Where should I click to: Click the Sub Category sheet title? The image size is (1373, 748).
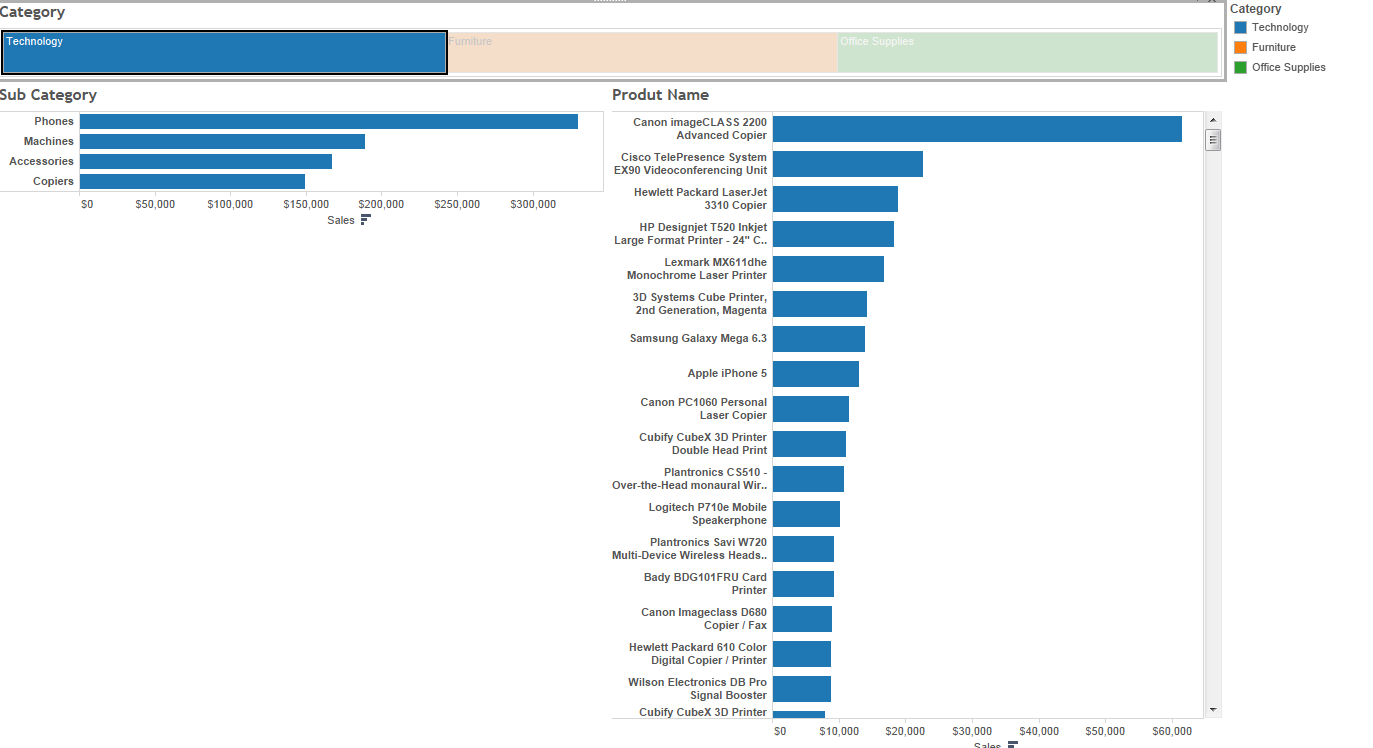[48, 95]
